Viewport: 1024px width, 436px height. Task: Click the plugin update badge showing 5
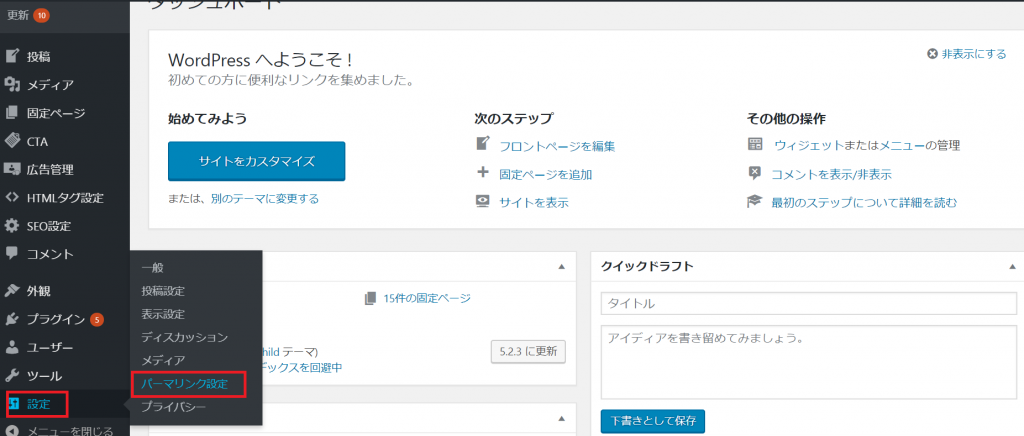click(x=97, y=320)
